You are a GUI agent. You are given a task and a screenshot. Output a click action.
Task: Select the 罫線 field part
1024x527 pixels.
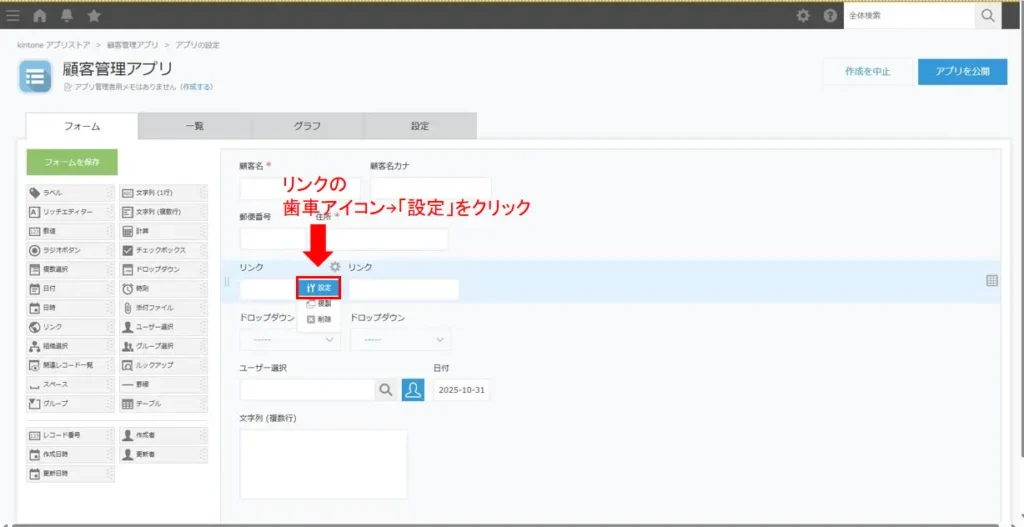[164, 385]
